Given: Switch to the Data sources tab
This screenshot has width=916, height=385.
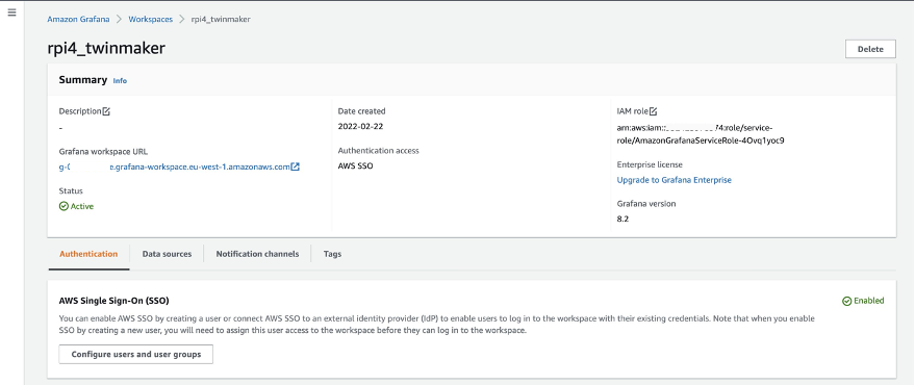Looking at the screenshot, I should [167, 254].
